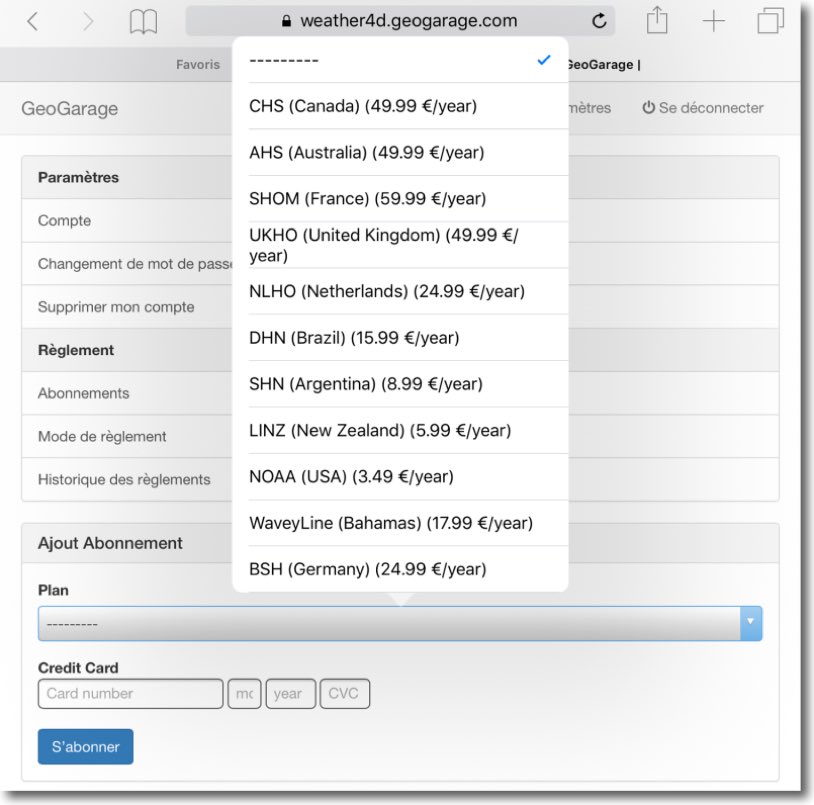Open Supprimer mon compte
Image resolution: width=814 pixels, height=805 pixels.
pyautogui.click(x=116, y=307)
